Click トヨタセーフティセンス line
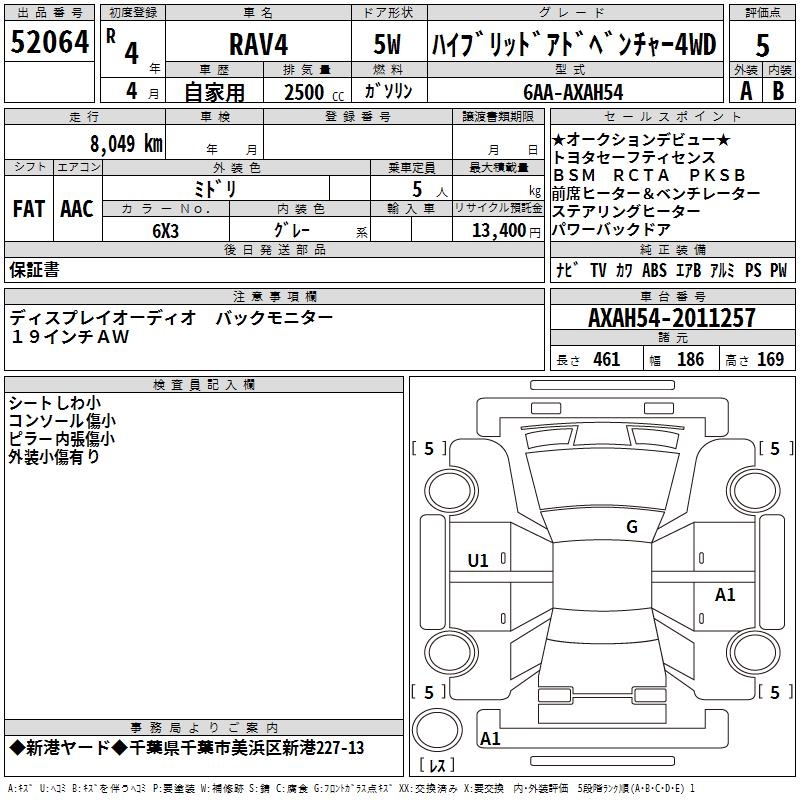This screenshot has height=800, width=800. 634,157
